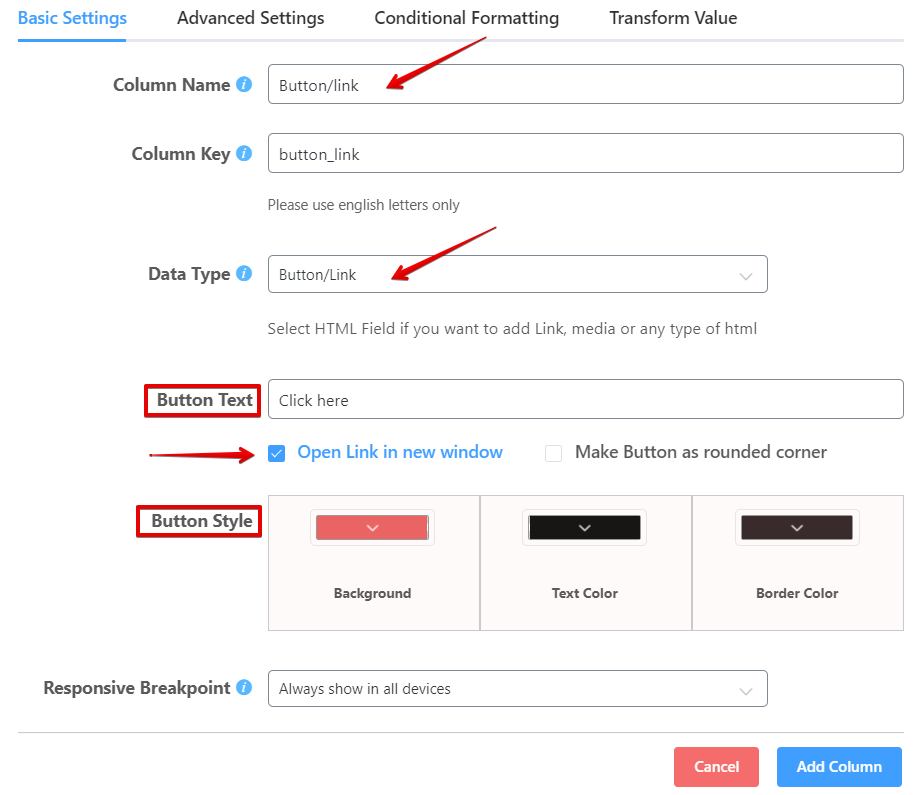The image size is (922, 795).
Task: Click the Cancel button
Action: [716, 767]
